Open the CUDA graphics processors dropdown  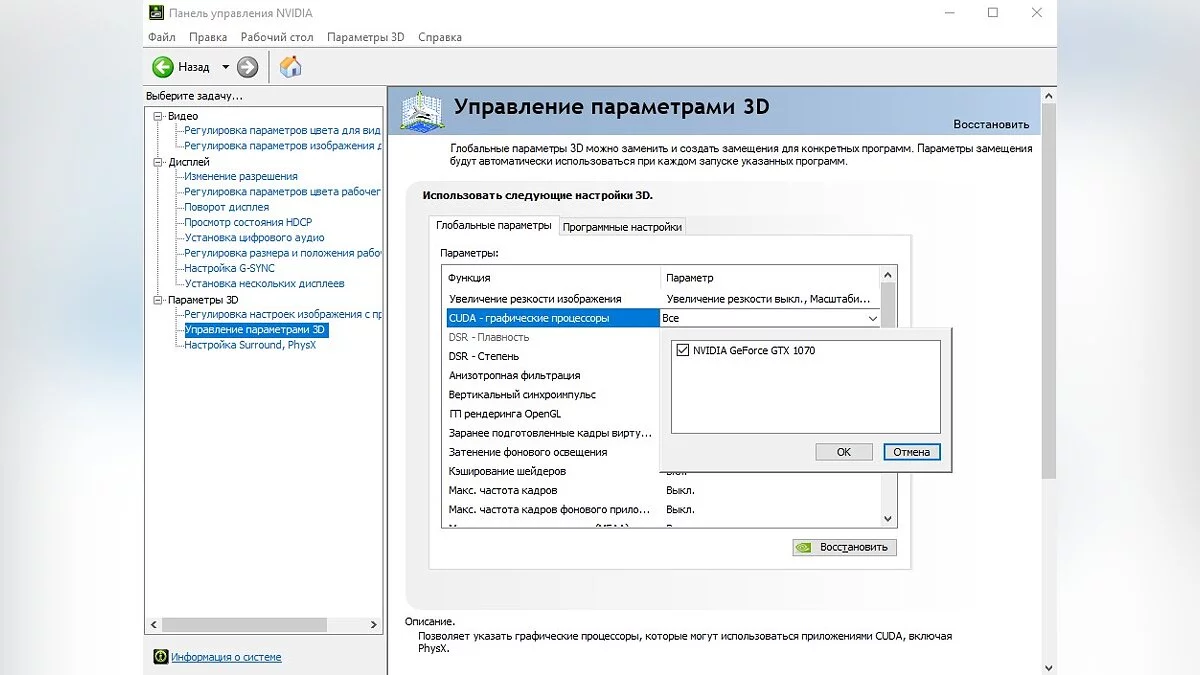872,318
